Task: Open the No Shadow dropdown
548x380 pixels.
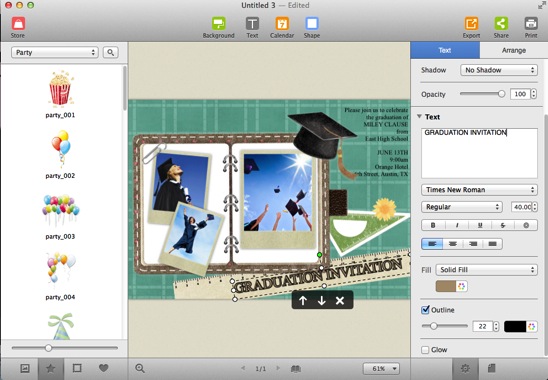Action: 499,70
